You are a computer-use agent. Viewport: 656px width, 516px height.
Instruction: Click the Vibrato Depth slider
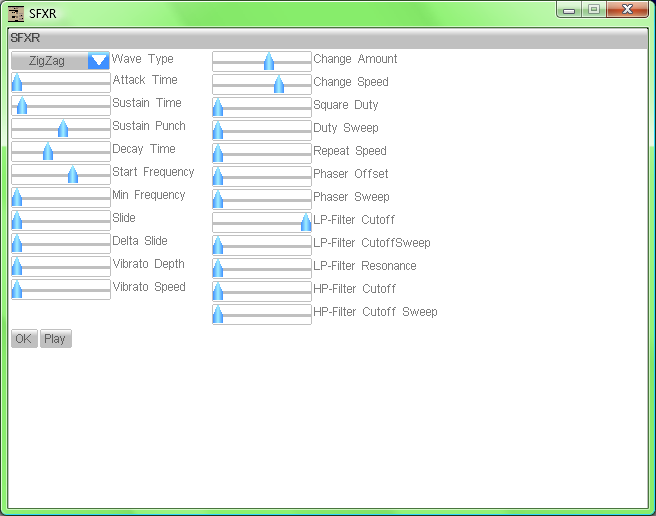(61, 267)
